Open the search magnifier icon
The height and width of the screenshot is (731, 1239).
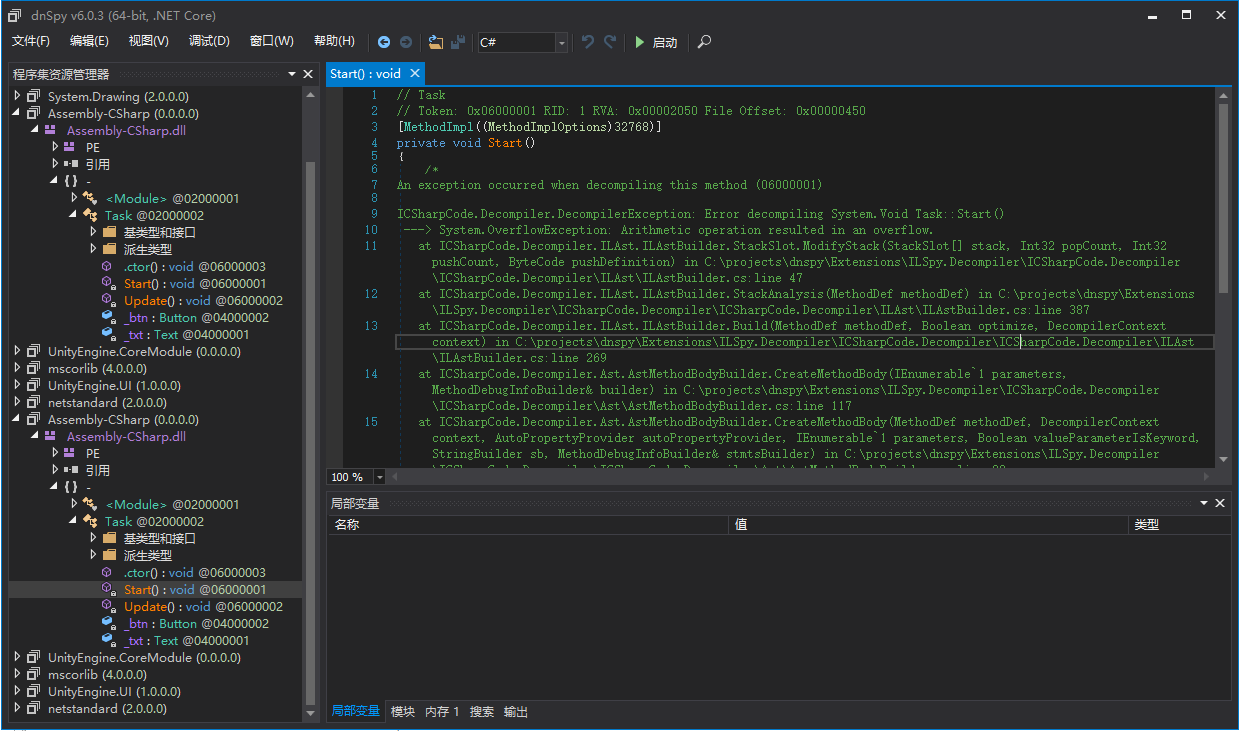(x=704, y=42)
